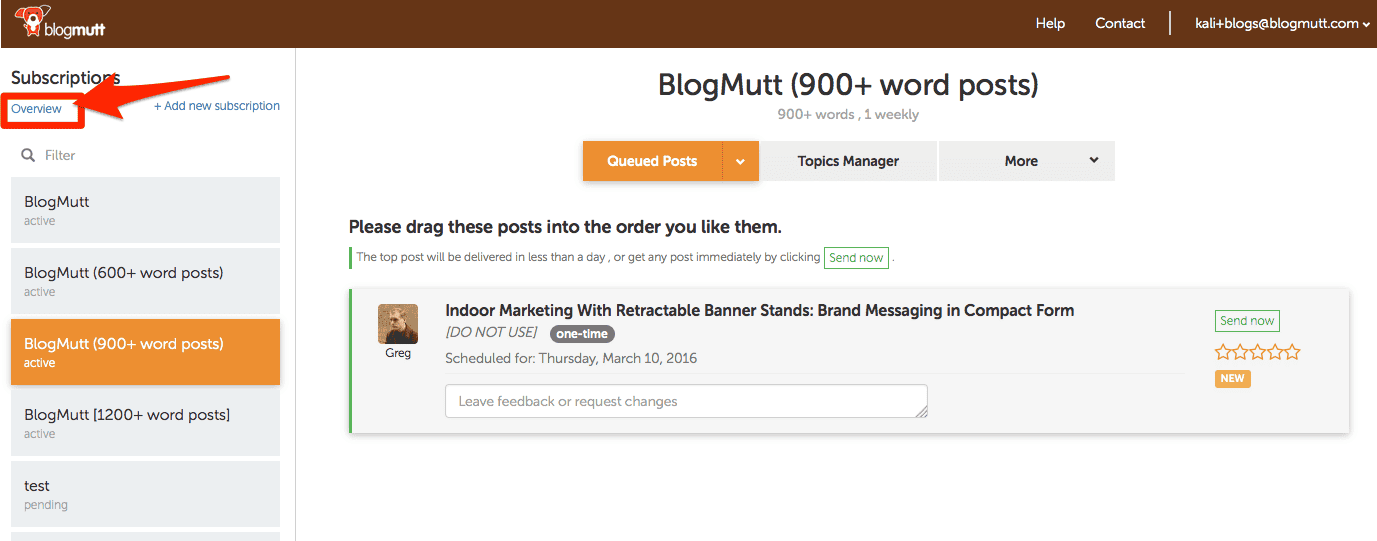Click the second rating star
1377x541 pixels.
click(x=1240, y=352)
